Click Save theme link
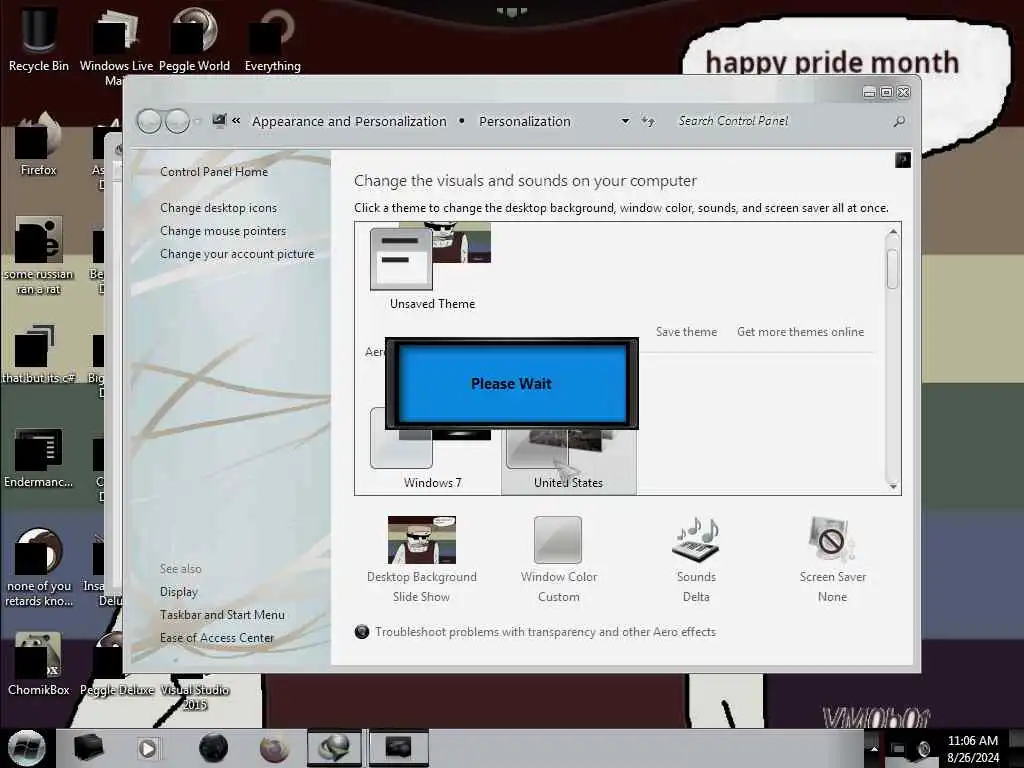 click(x=686, y=332)
